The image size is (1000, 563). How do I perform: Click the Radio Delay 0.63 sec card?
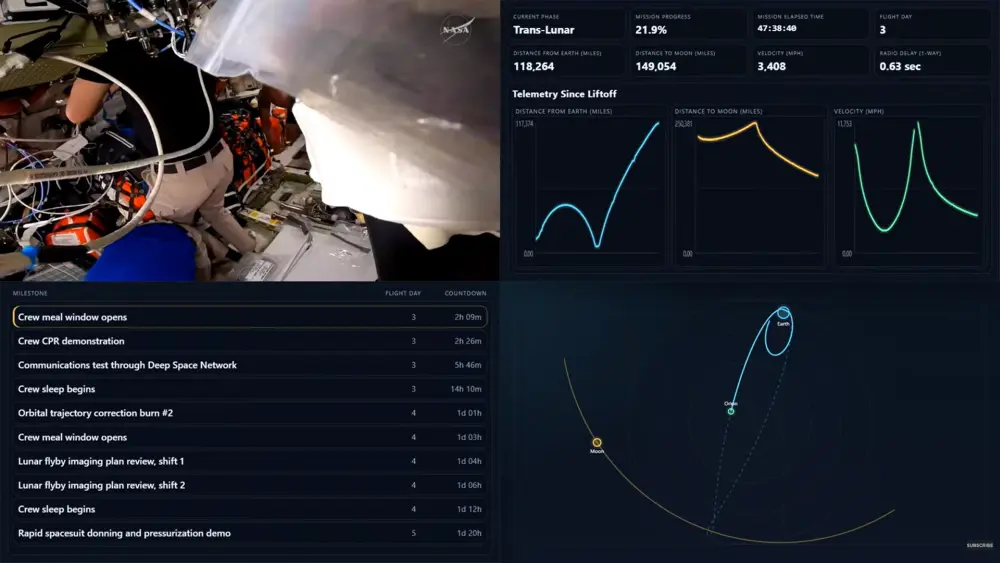[x=930, y=60]
